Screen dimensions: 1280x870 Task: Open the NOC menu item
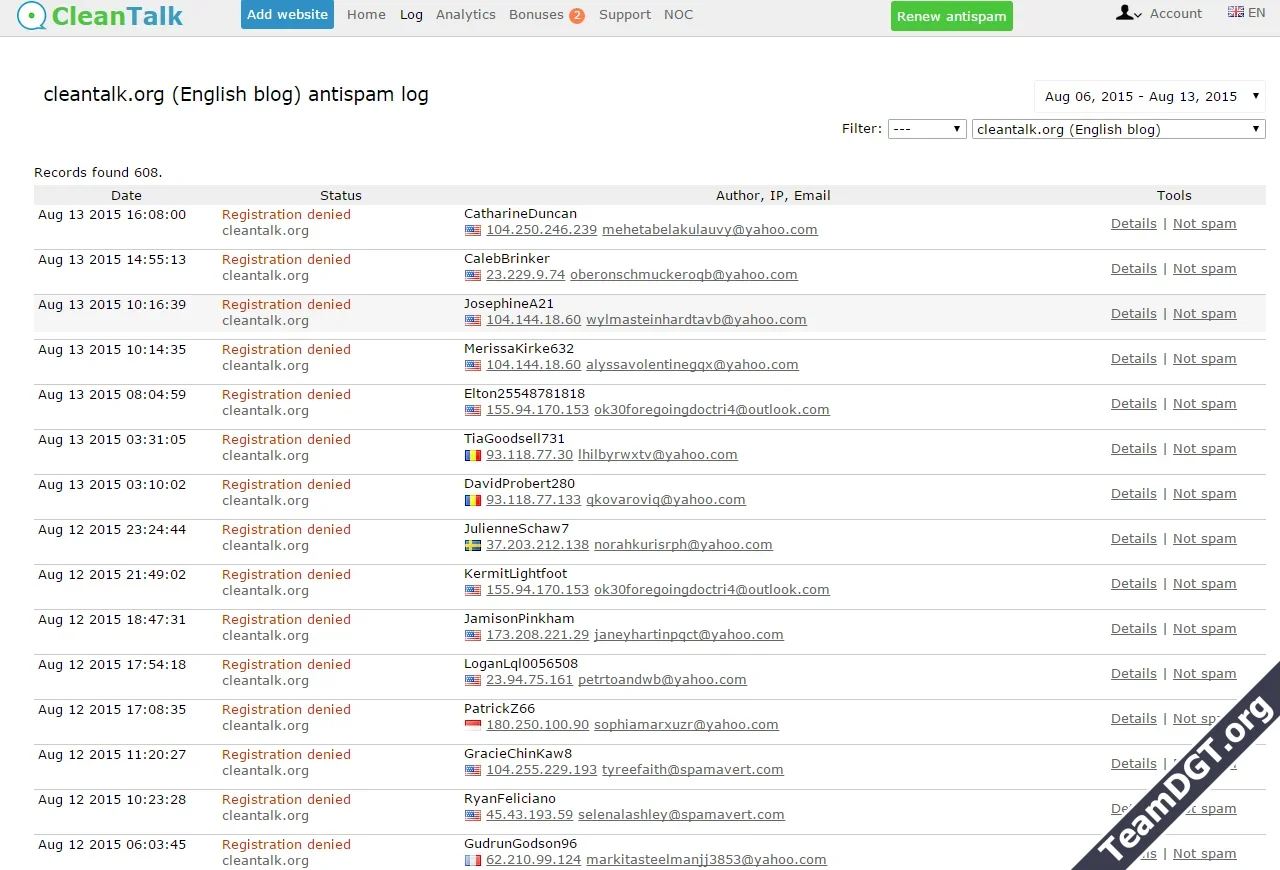point(678,15)
